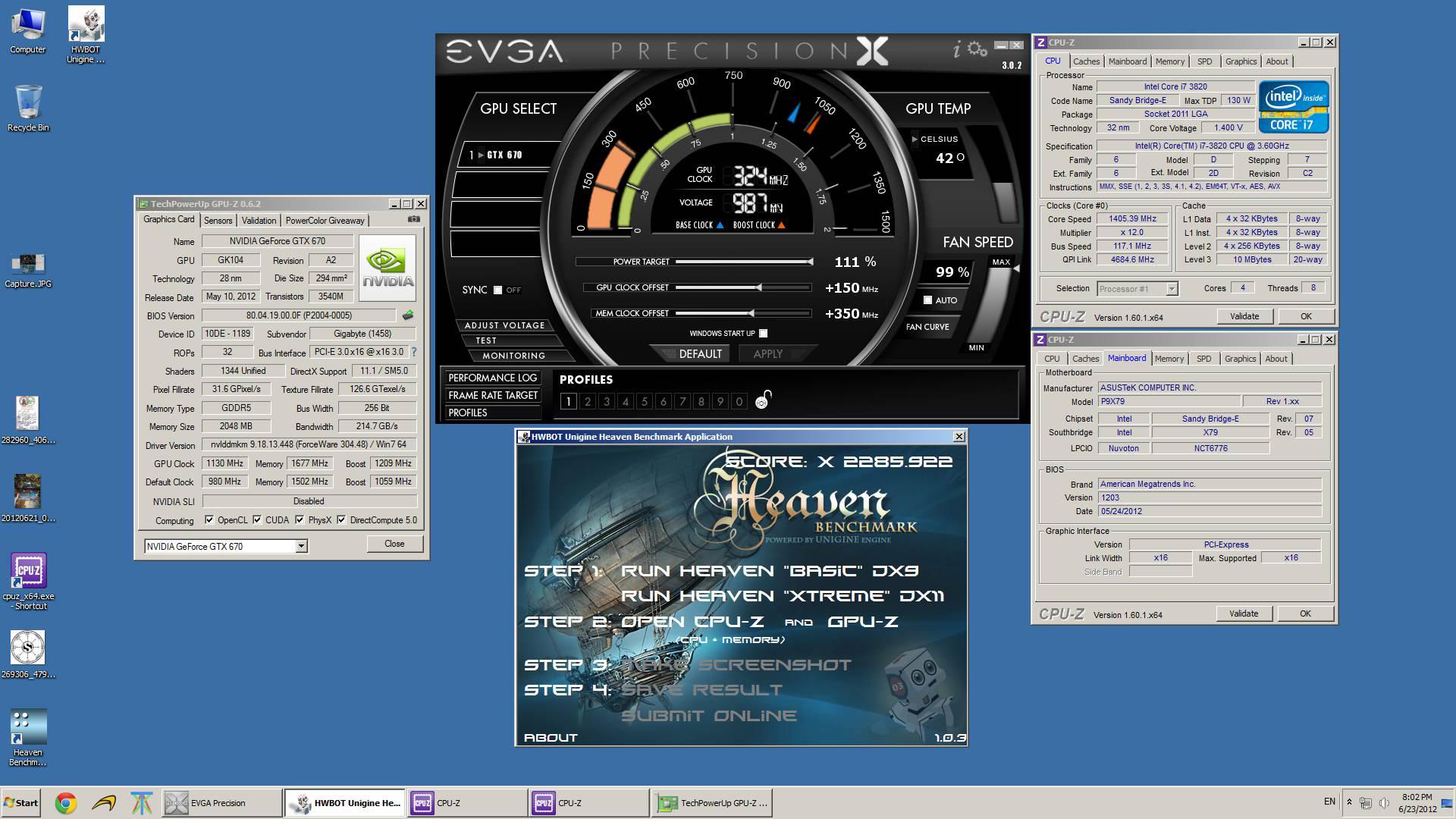
Task: Toggle the OpenCL checkbox in GPU-Z
Action: pyautogui.click(x=209, y=520)
